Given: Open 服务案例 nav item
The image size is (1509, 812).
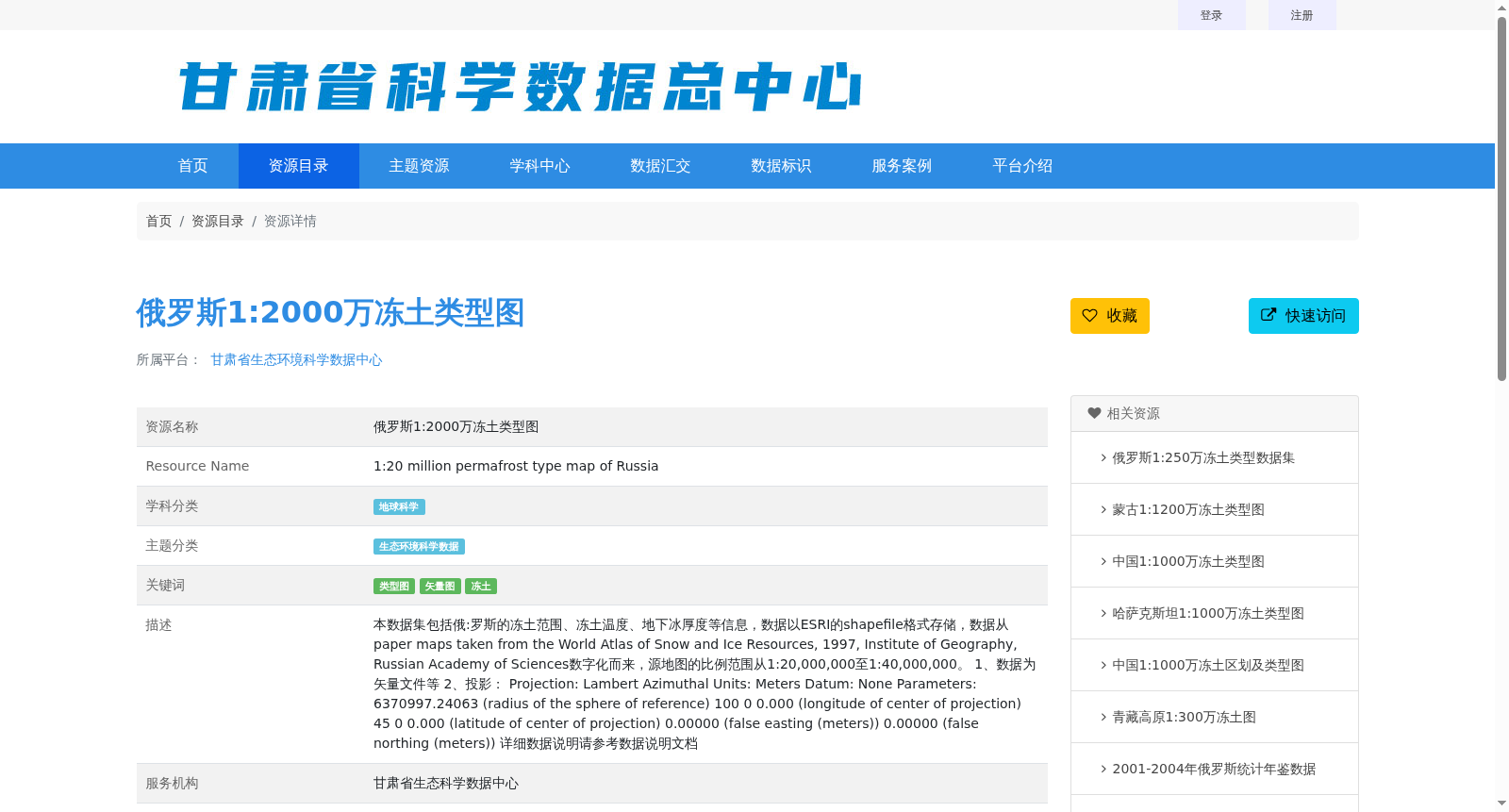Looking at the screenshot, I should [903, 166].
